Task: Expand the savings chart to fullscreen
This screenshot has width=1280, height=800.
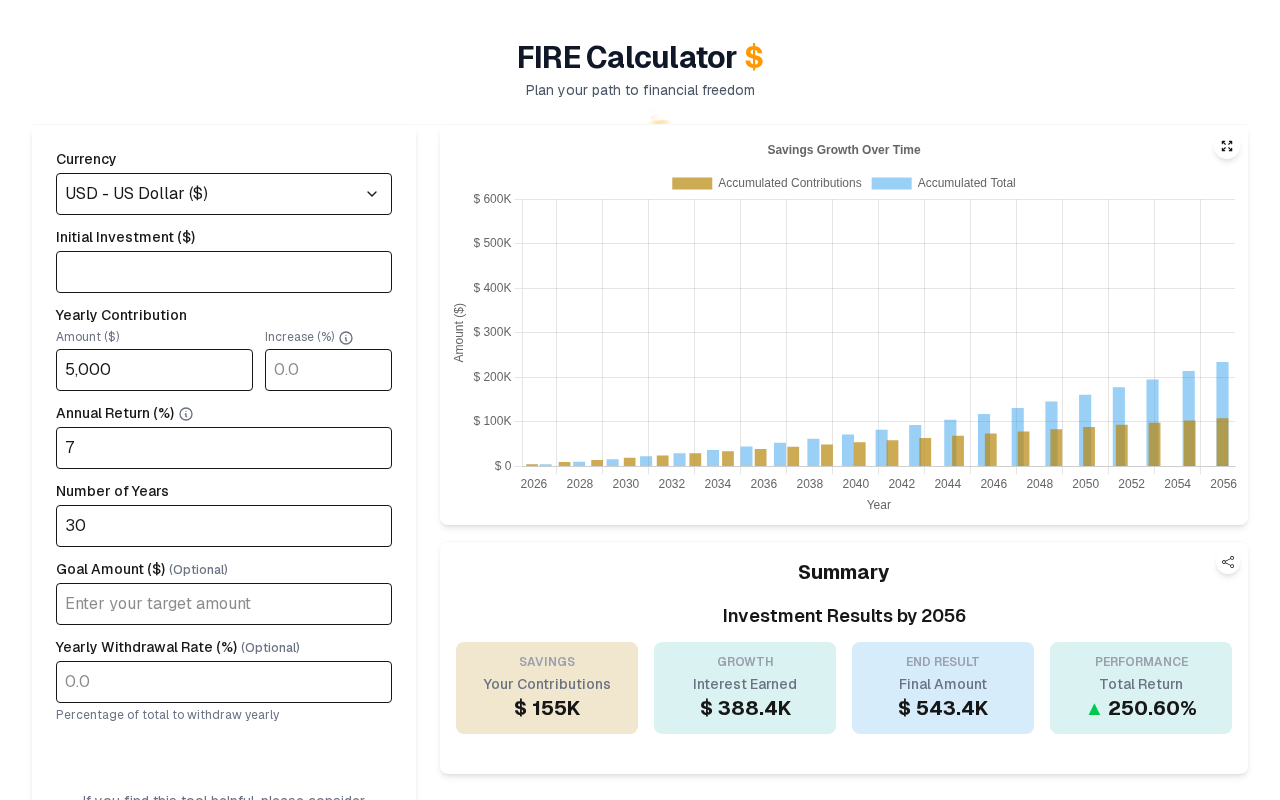Action: (1227, 146)
